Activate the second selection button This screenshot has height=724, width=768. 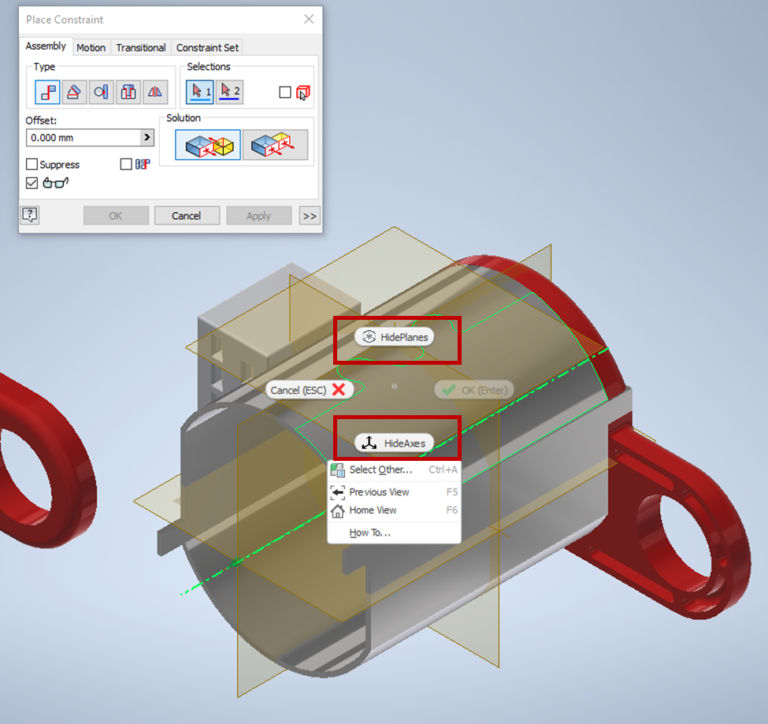(x=229, y=92)
